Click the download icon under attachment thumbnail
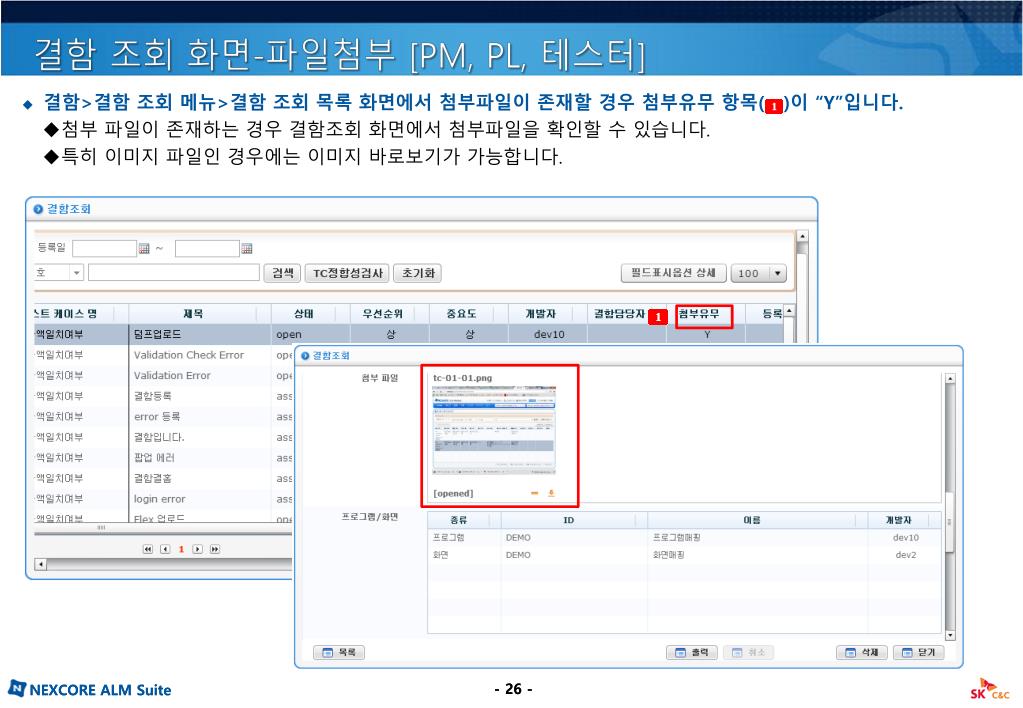 (x=550, y=493)
